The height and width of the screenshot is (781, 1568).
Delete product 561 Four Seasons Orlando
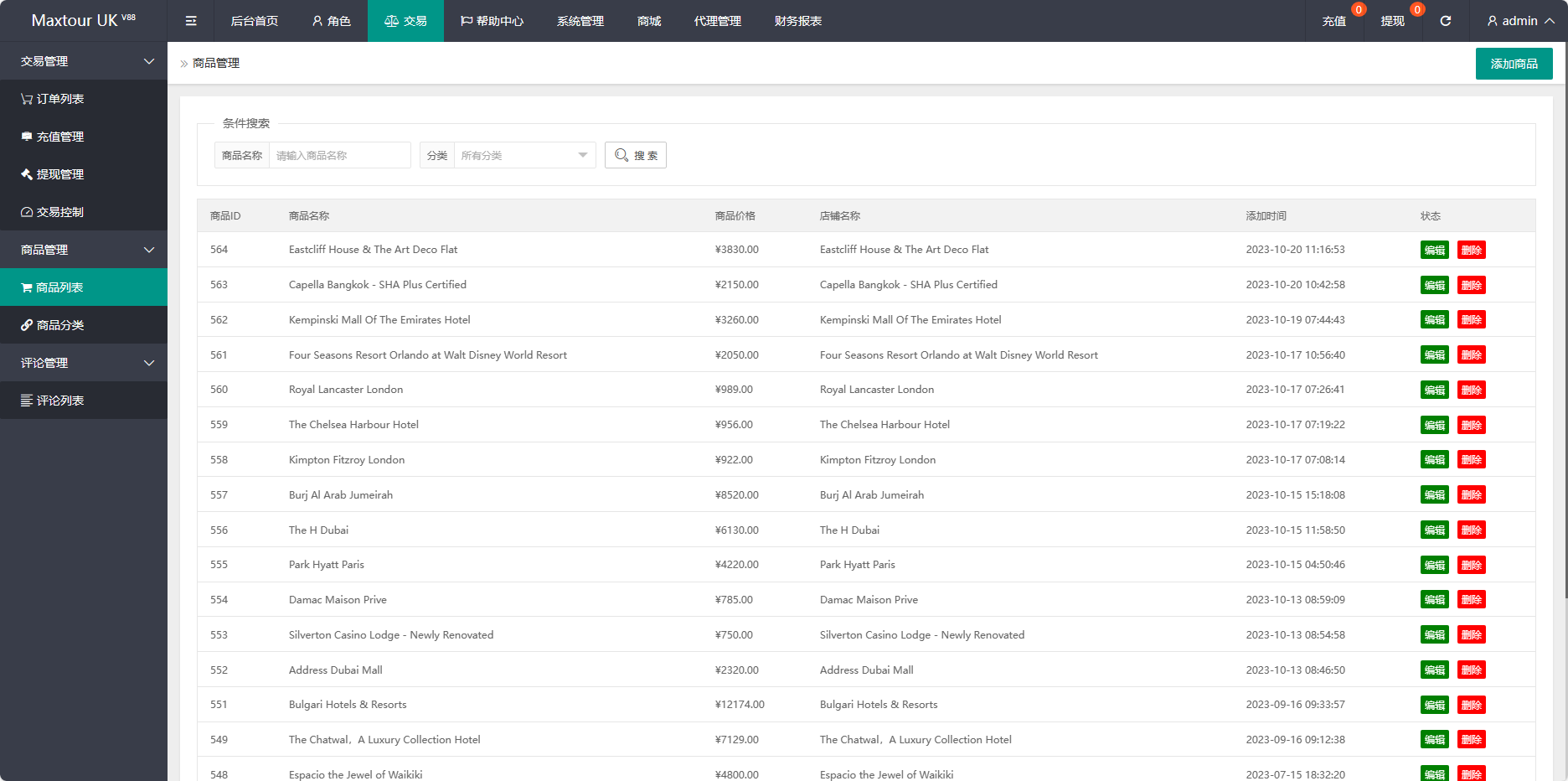(x=1472, y=355)
